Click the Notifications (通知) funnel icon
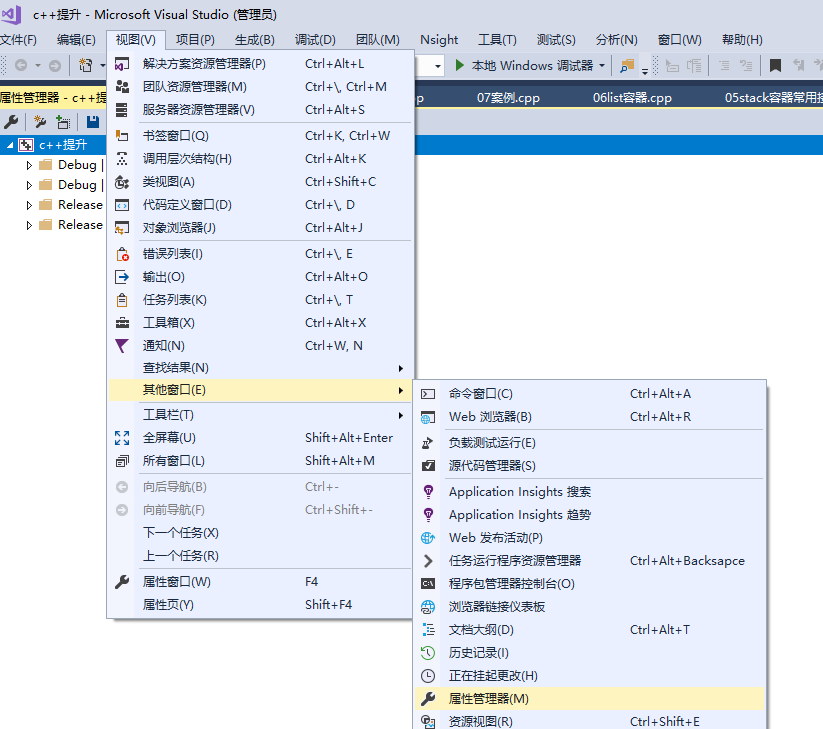The height and width of the screenshot is (729, 823). click(x=122, y=346)
